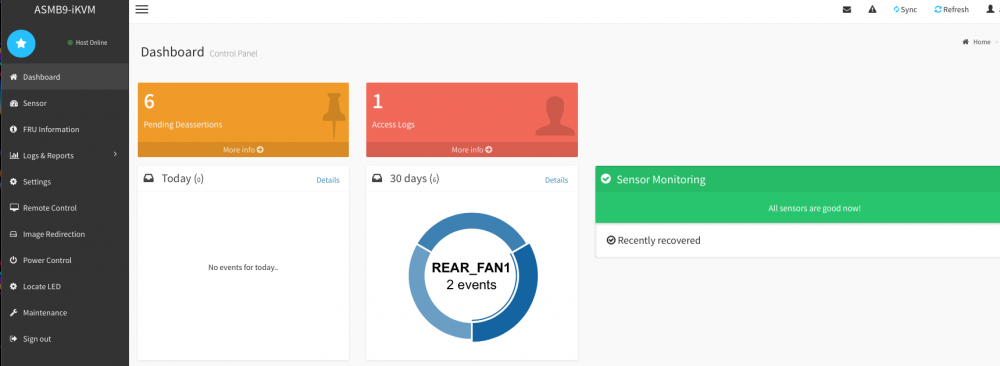Image resolution: width=1000 pixels, height=366 pixels.
Task: Click the Dashboard home icon in sidebar
Action: click(x=13, y=77)
